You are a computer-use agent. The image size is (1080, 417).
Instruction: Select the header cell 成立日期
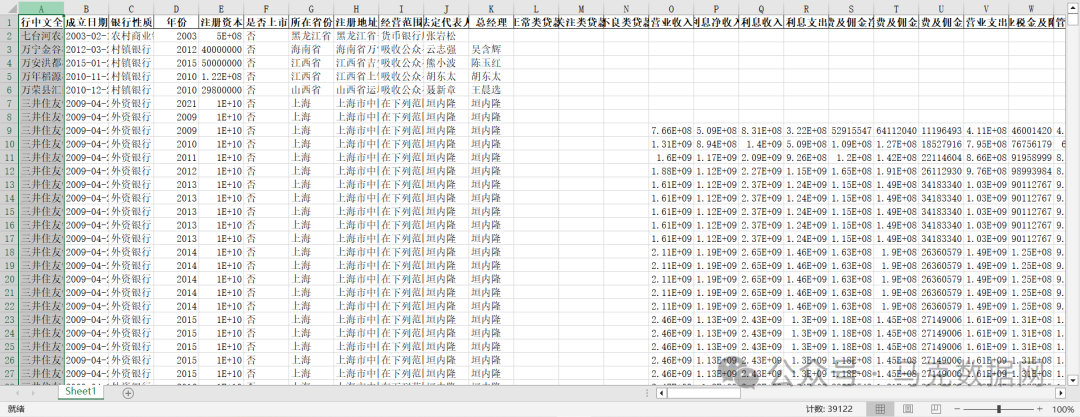[86, 21]
